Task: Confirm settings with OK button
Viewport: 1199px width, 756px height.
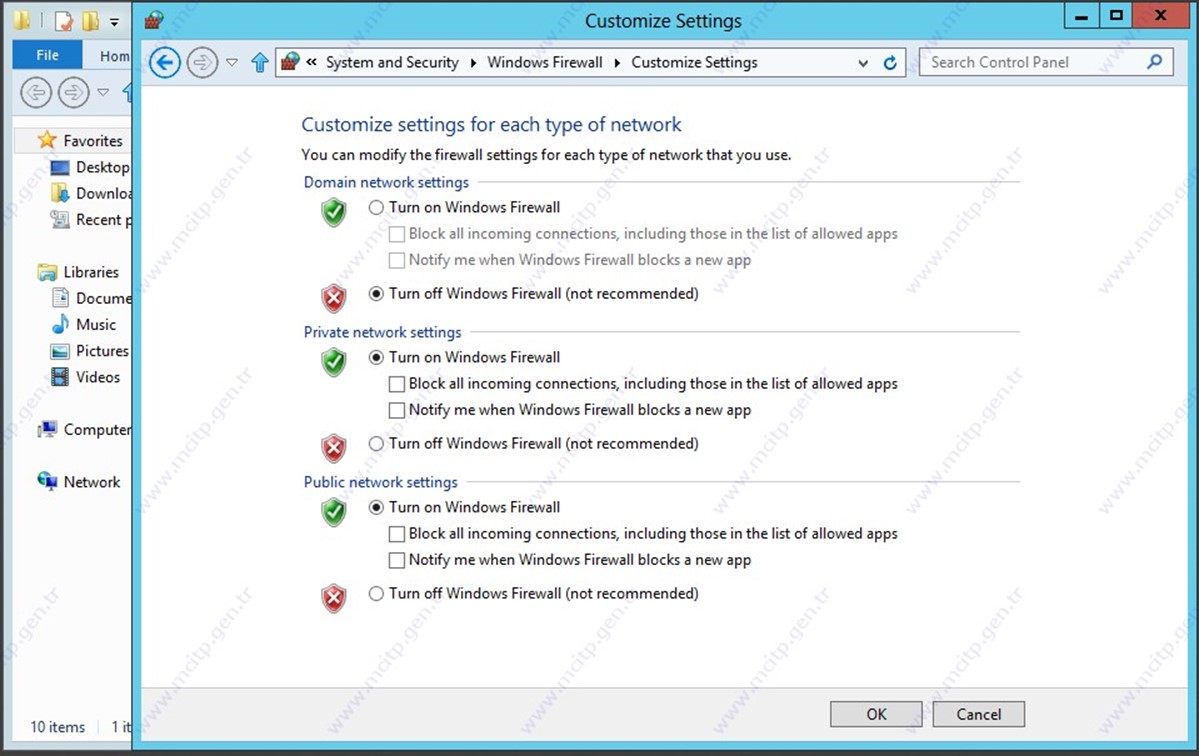Action: click(876, 714)
